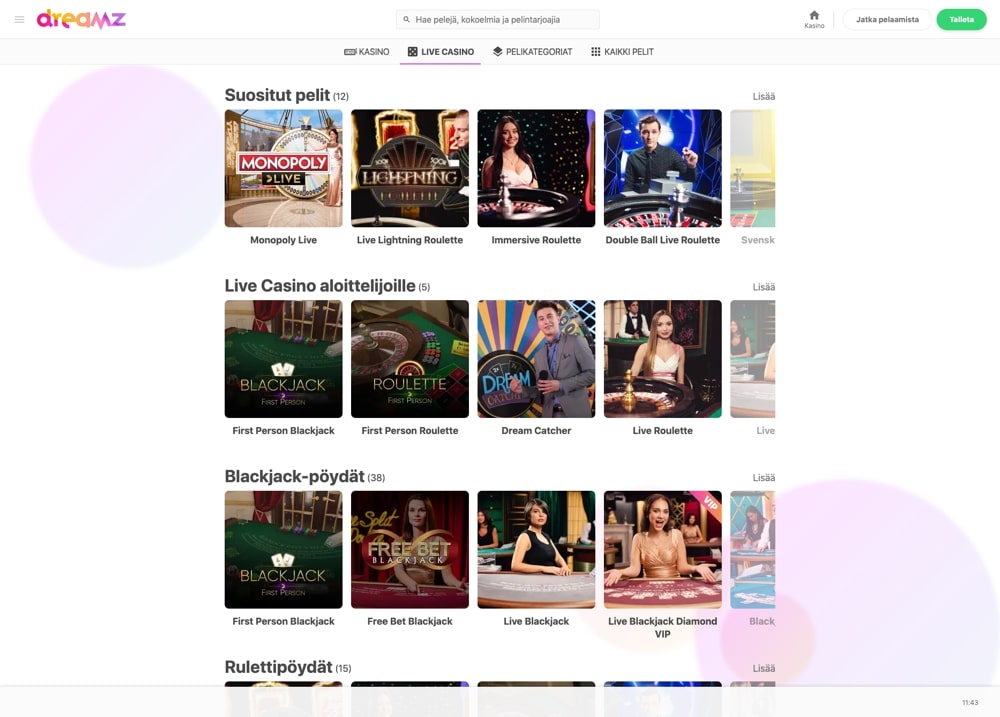The image size is (1000, 717).
Task: Open First Person Blackjack thumbnail in Aloittelijoille
Action: (283, 358)
